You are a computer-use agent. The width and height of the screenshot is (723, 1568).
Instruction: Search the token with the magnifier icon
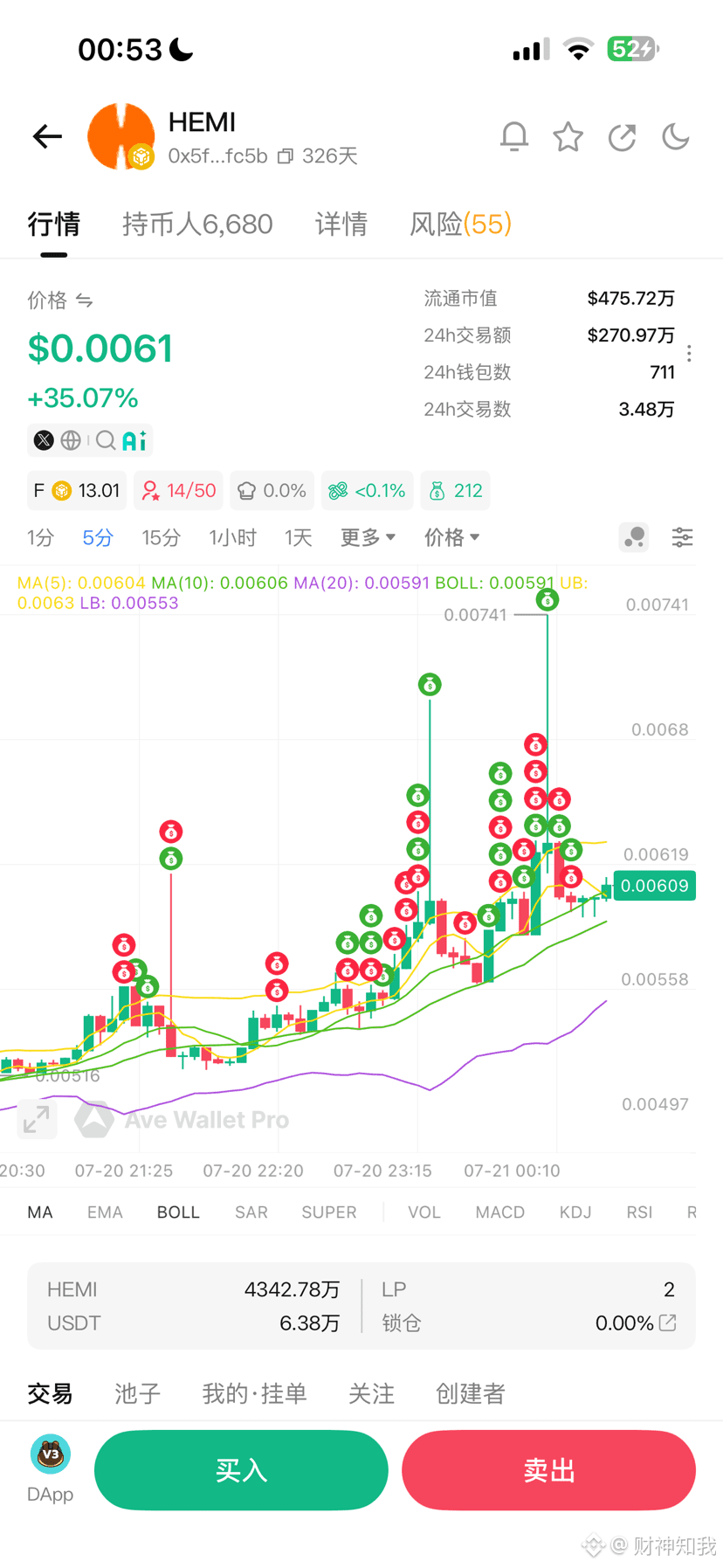tap(106, 440)
